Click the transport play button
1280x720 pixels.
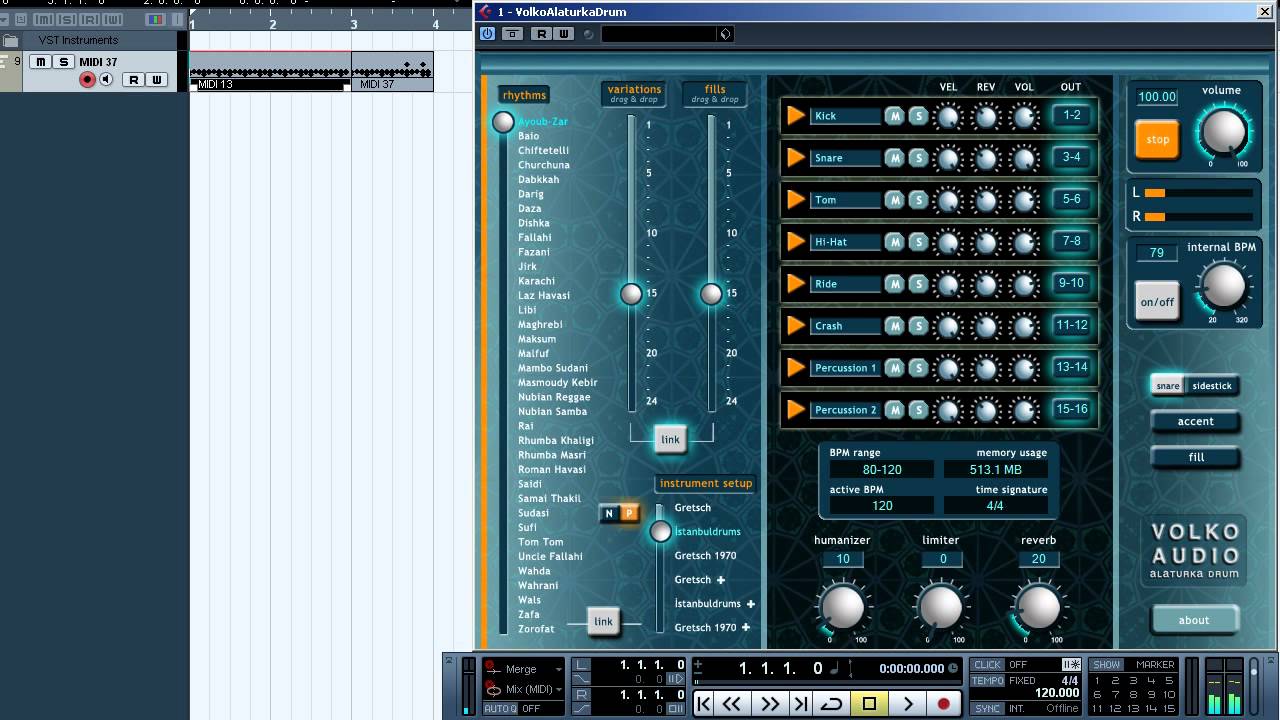[908, 704]
